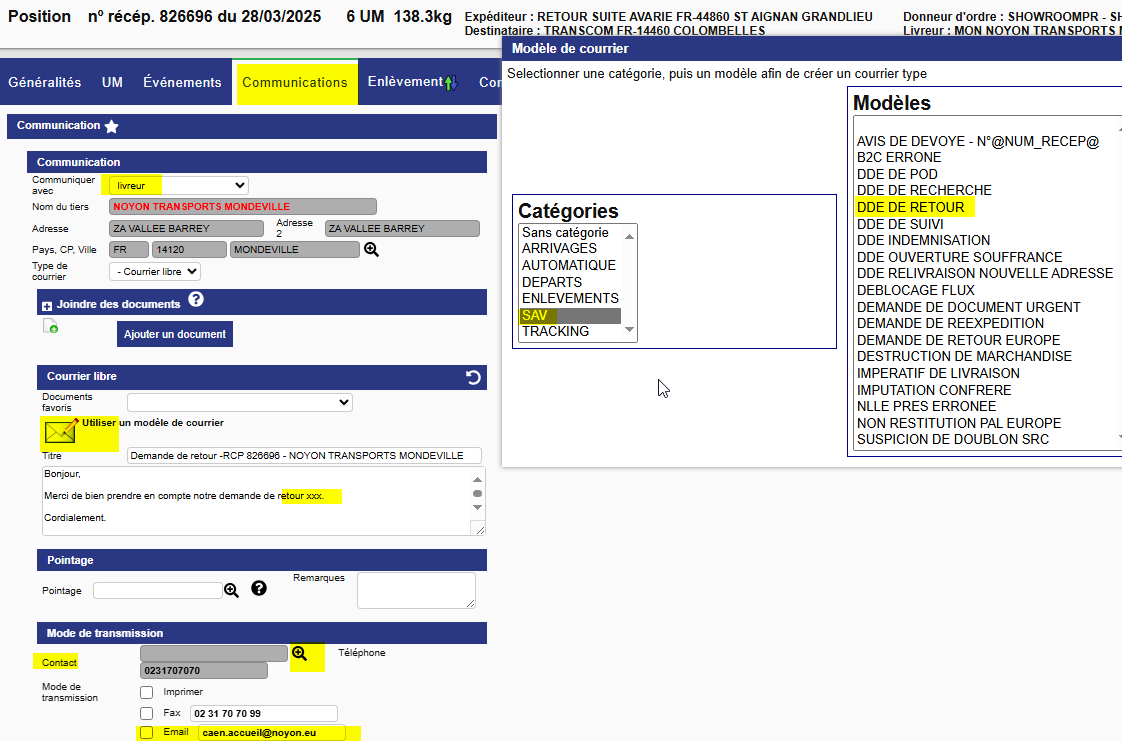Search address with magnifier beside MONDEVILLE
The width and height of the screenshot is (1122, 741).
click(x=371, y=250)
